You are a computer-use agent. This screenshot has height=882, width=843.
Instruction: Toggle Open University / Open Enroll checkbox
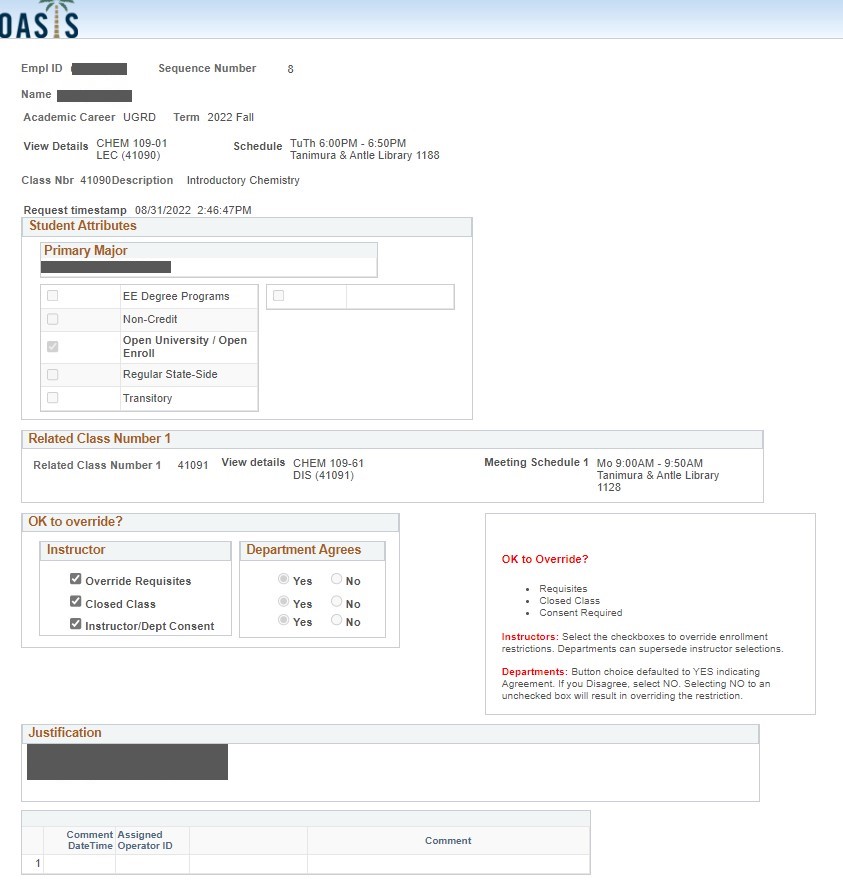tap(52, 347)
